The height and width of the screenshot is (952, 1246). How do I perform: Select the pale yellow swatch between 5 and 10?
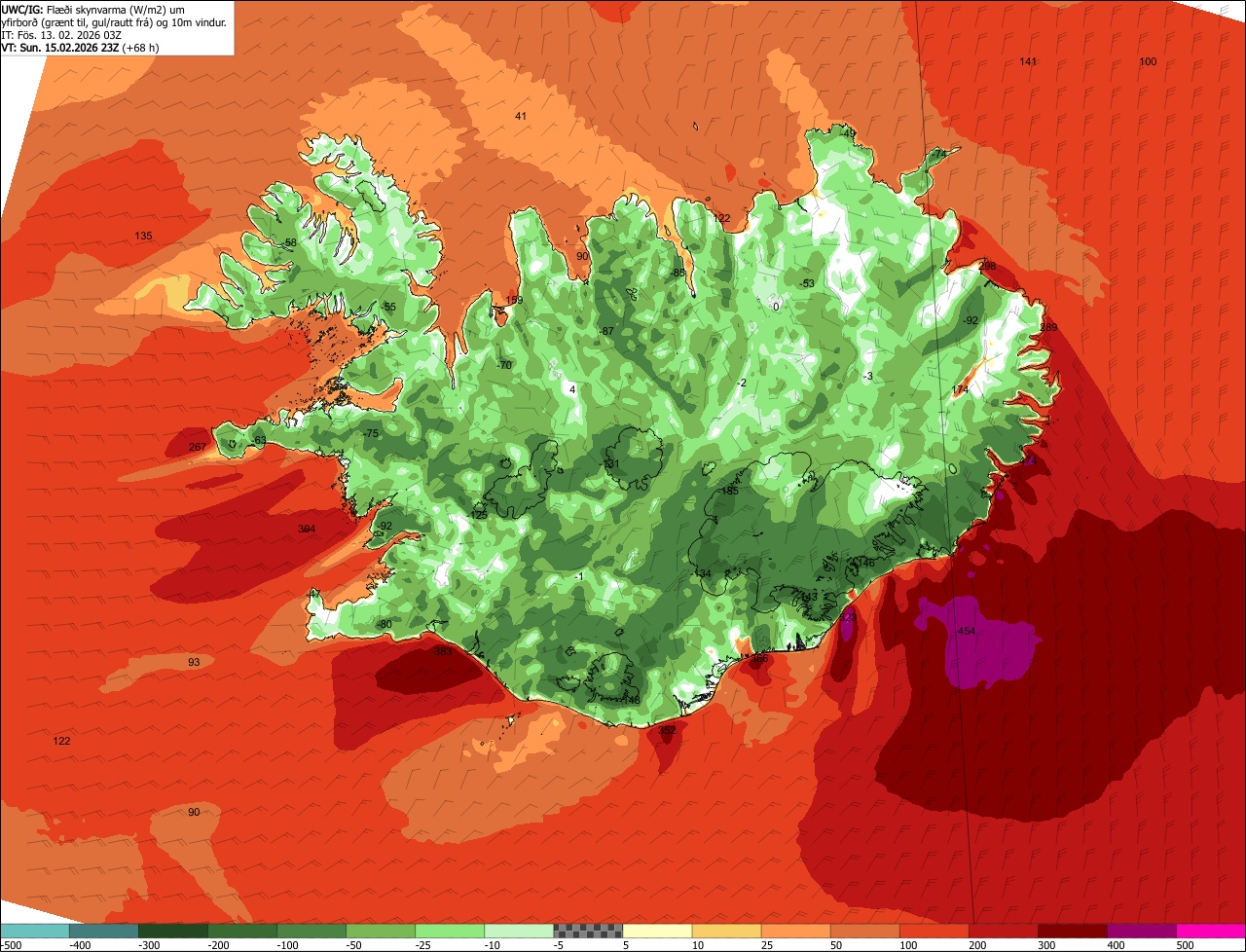tap(657, 930)
